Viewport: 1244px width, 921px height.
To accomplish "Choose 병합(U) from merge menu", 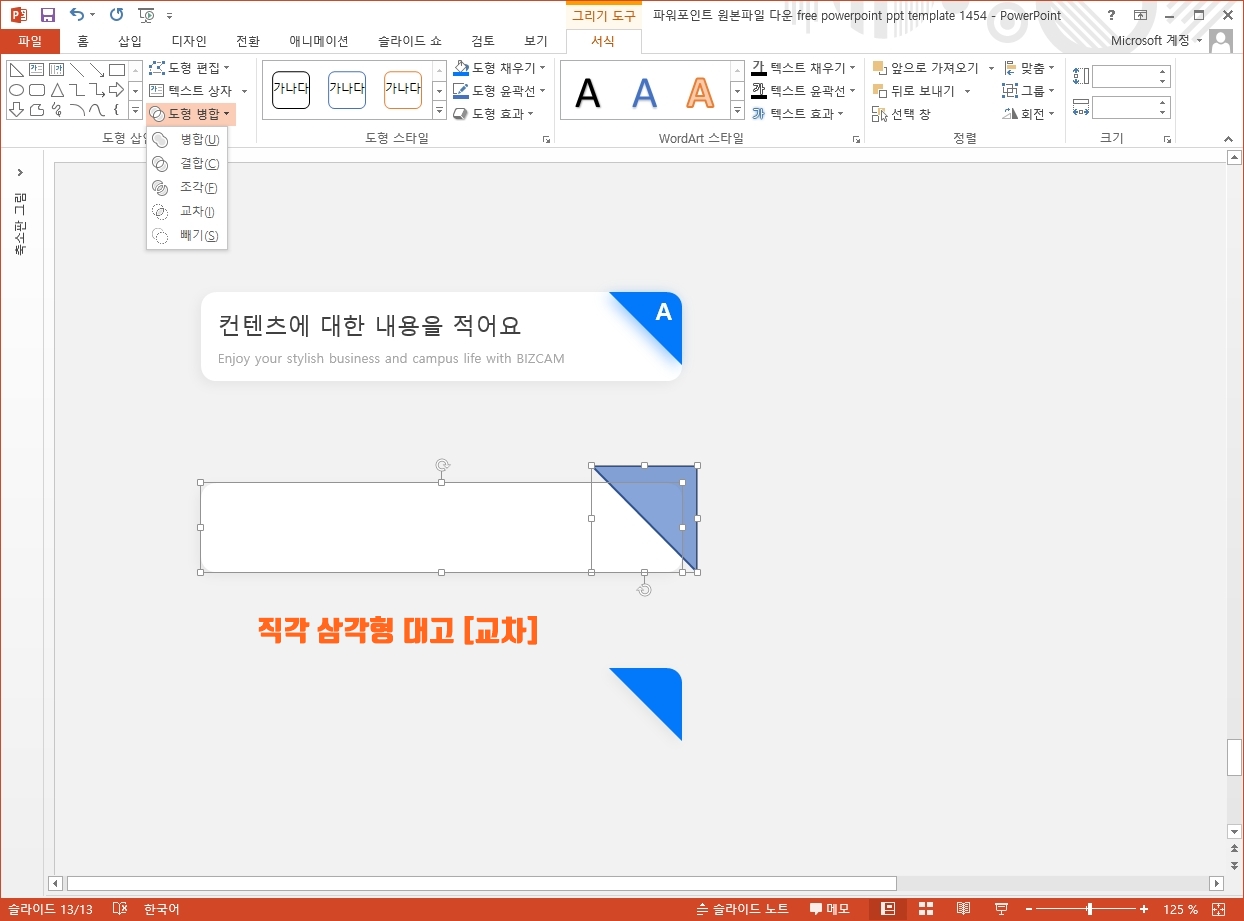I will point(187,140).
